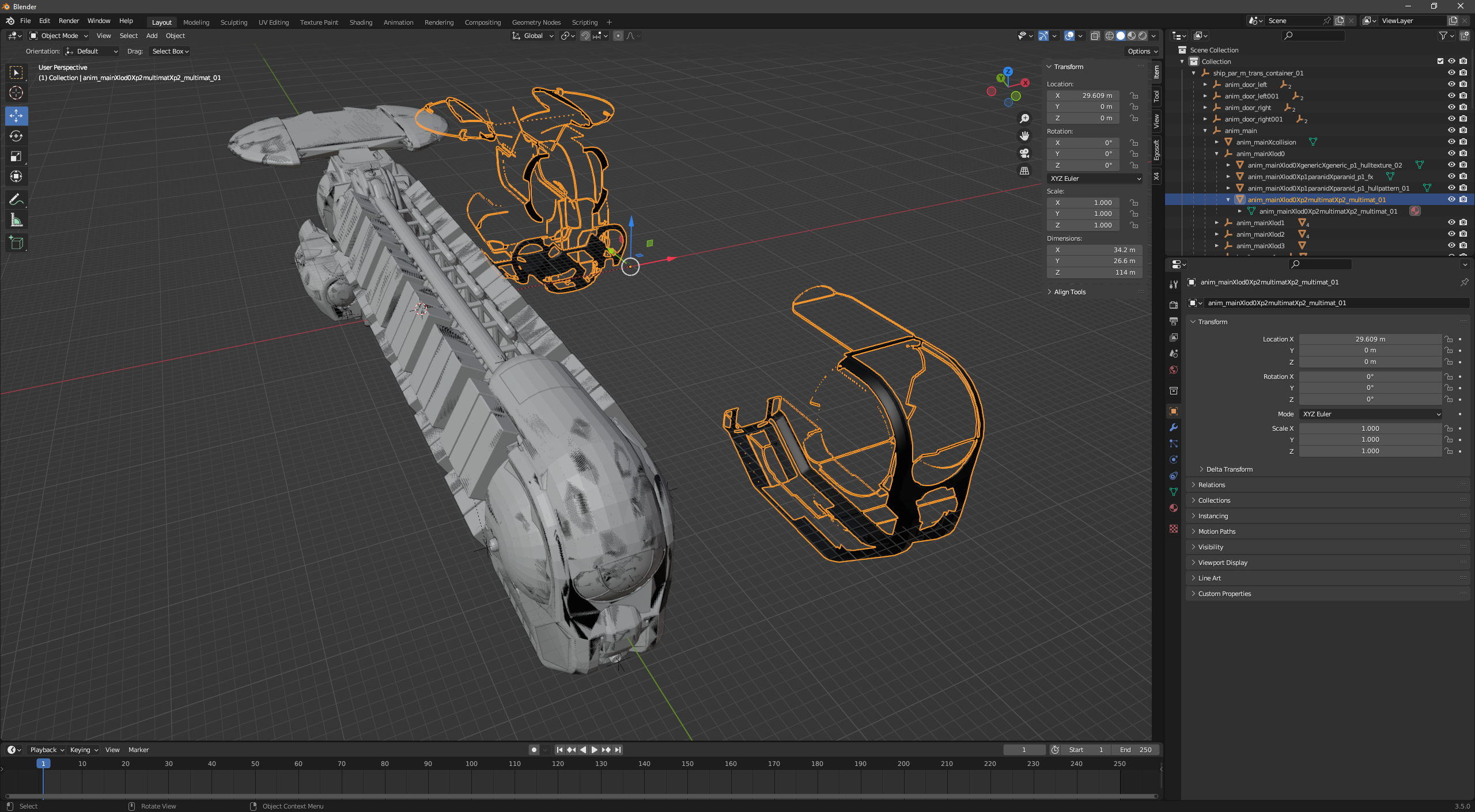The image size is (1475, 812).
Task: Toggle auto keying record button
Action: coord(534,750)
